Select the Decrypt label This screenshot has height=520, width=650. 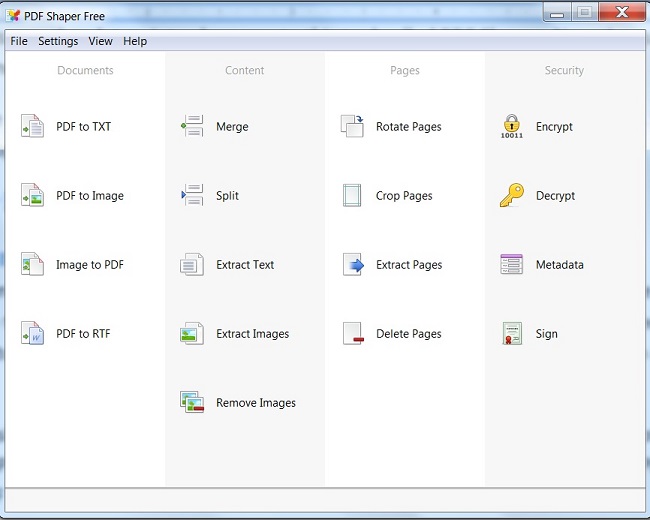click(x=555, y=196)
